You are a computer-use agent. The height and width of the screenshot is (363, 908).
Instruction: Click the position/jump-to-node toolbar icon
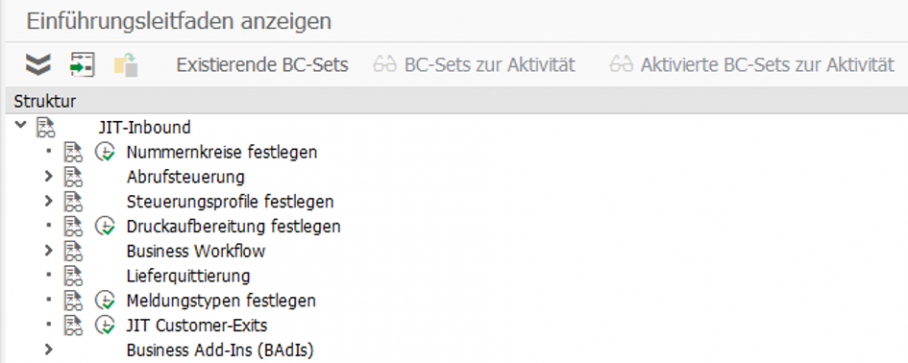[82, 64]
